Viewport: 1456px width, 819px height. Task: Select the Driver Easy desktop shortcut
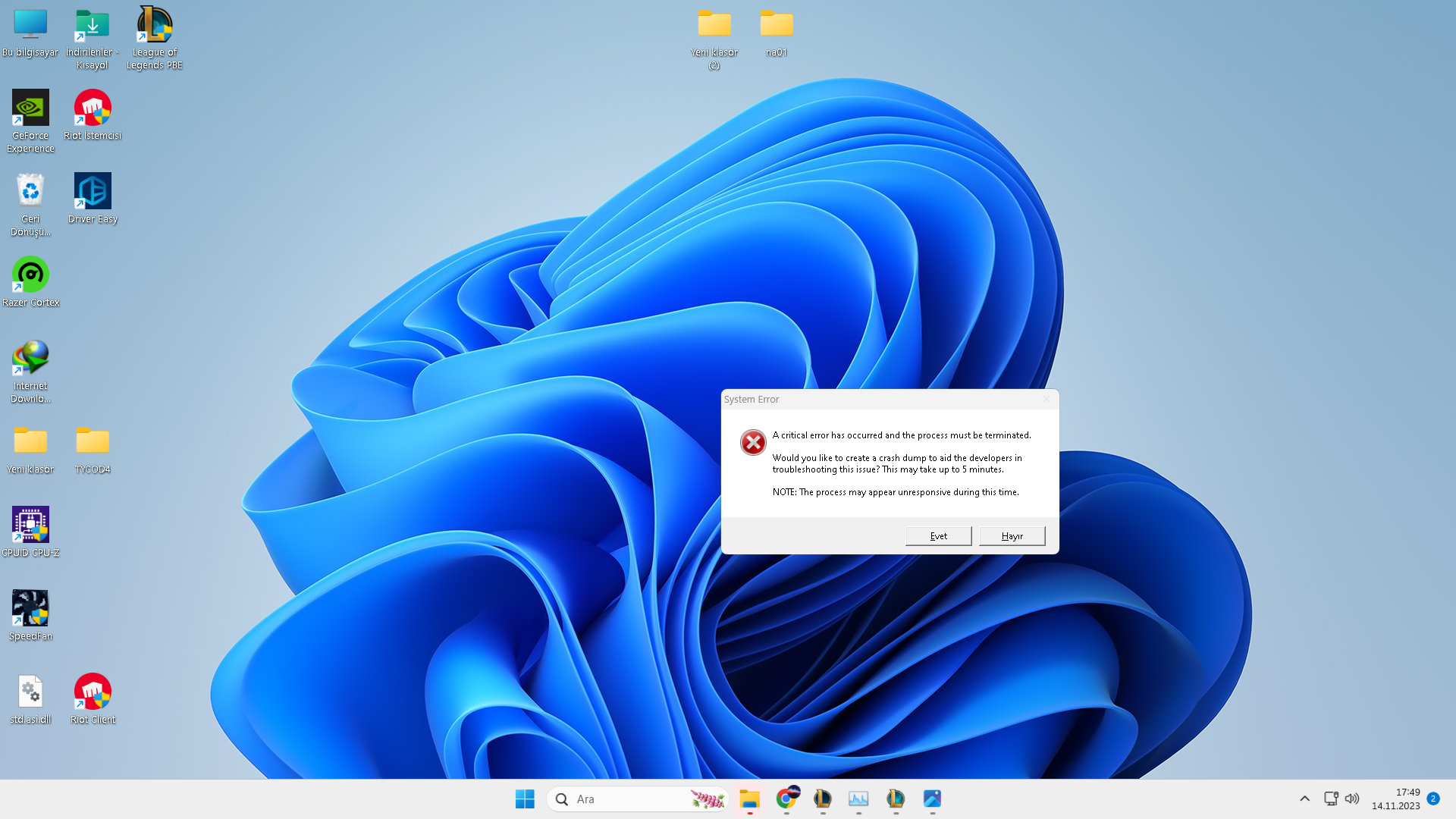click(x=93, y=199)
